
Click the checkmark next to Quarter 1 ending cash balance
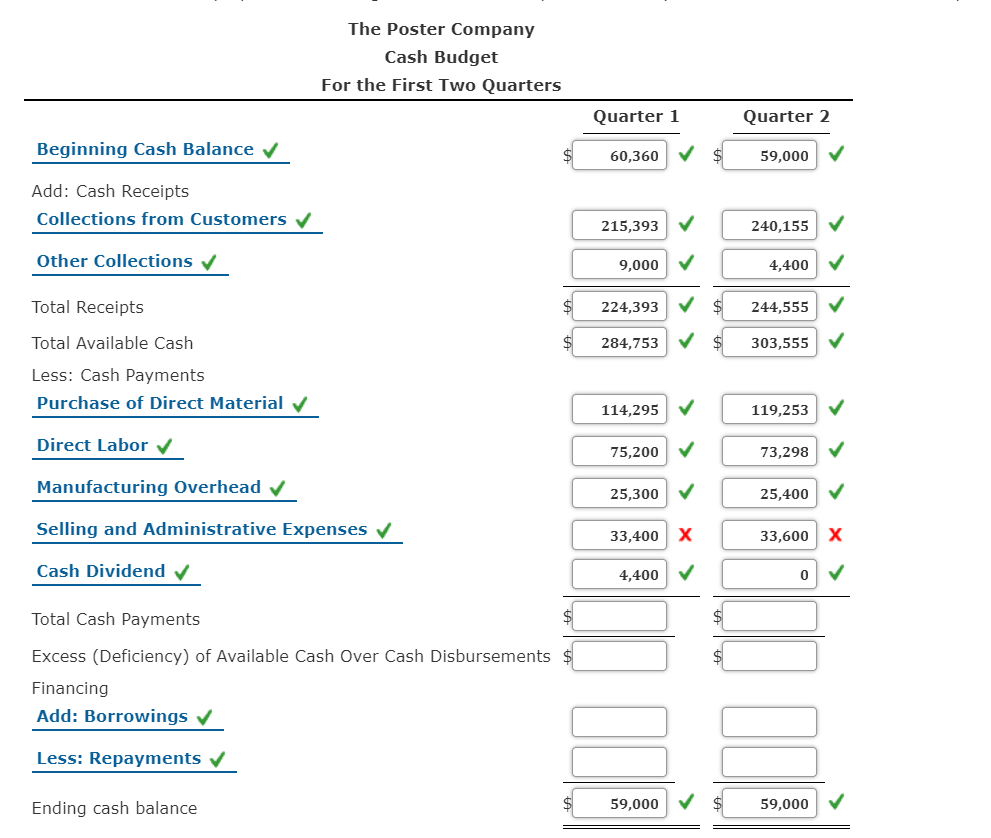686,803
